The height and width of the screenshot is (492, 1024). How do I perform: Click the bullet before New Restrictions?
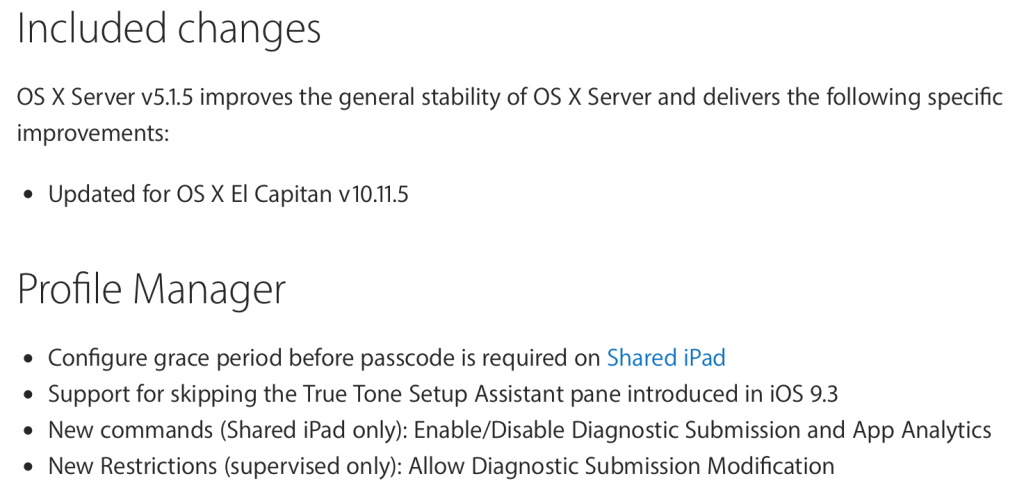click(28, 467)
